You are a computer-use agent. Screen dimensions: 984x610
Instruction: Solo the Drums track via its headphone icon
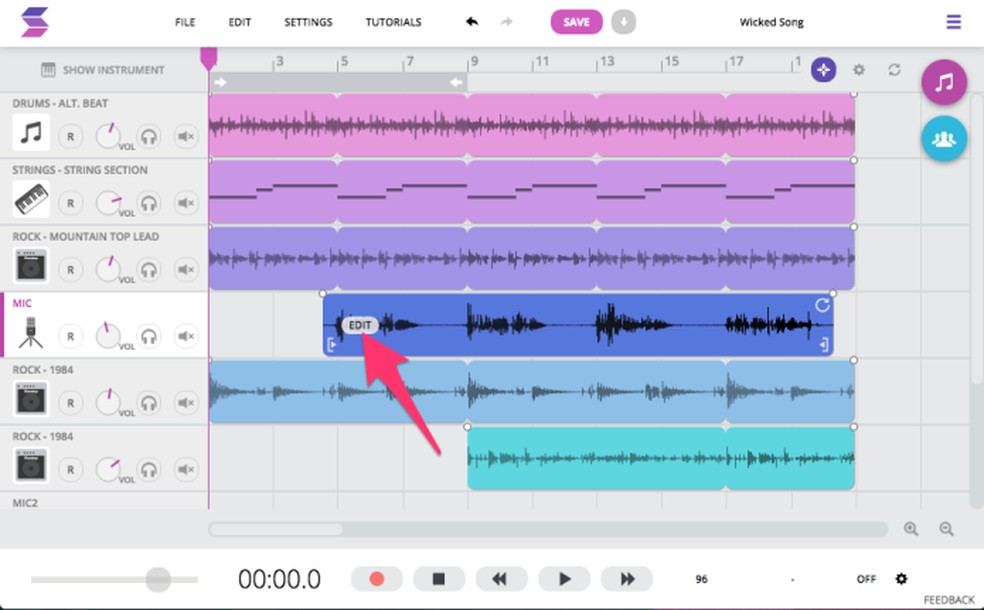coord(148,136)
